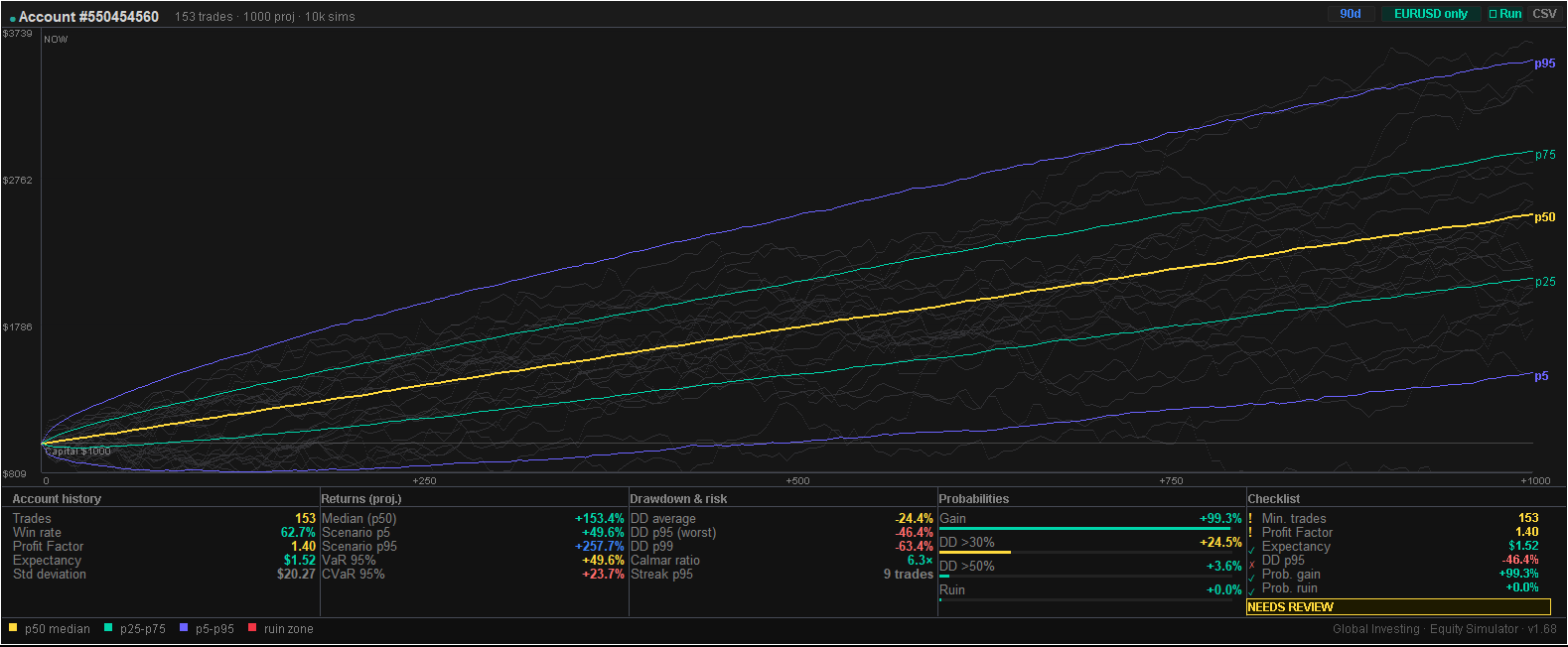
Task: Click the p50 line label on chart
Action: coord(1544,217)
